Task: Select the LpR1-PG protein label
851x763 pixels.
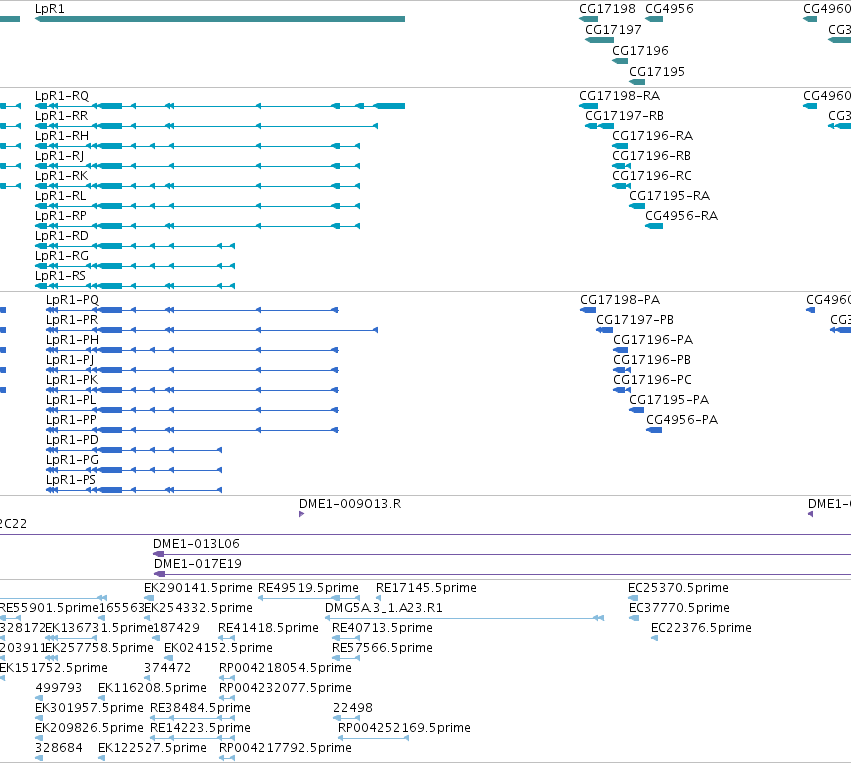Action: tap(72, 460)
